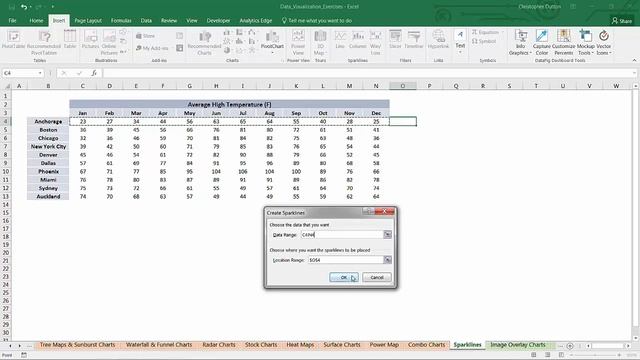Open the Store add-in
Viewport: 640px width, 360px height.
click(145, 36)
